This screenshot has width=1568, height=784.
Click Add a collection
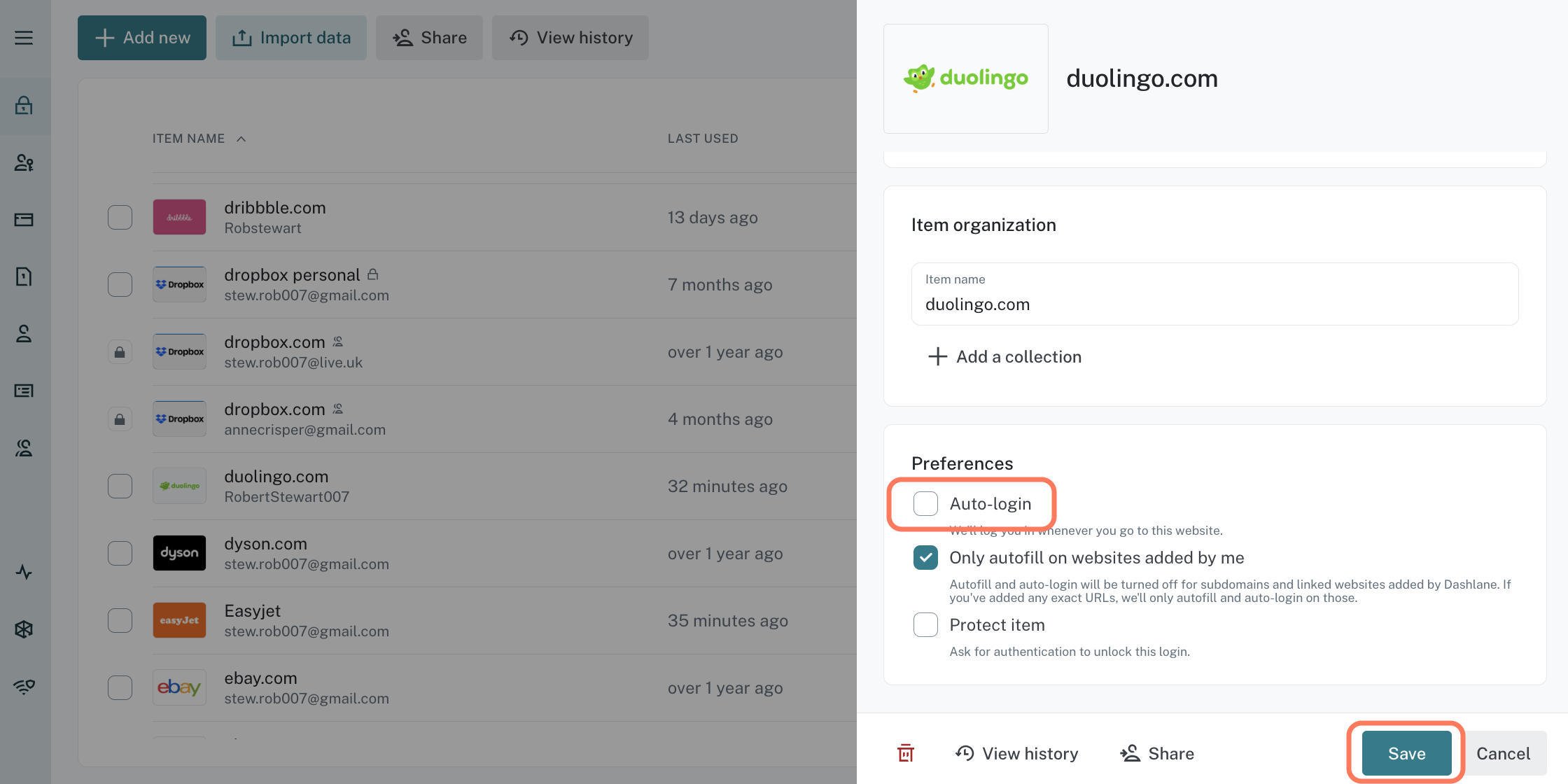[1004, 356]
